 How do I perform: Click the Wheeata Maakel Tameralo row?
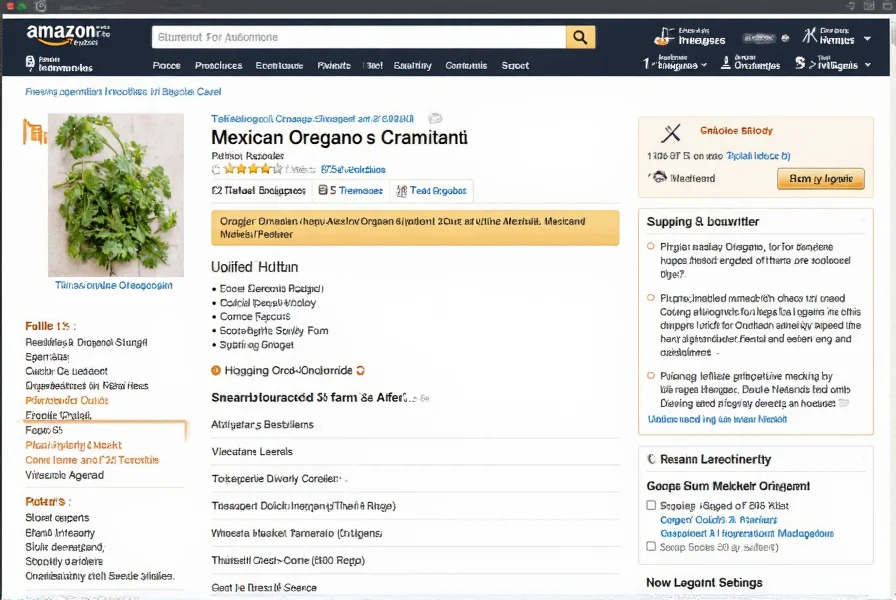pos(415,533)
